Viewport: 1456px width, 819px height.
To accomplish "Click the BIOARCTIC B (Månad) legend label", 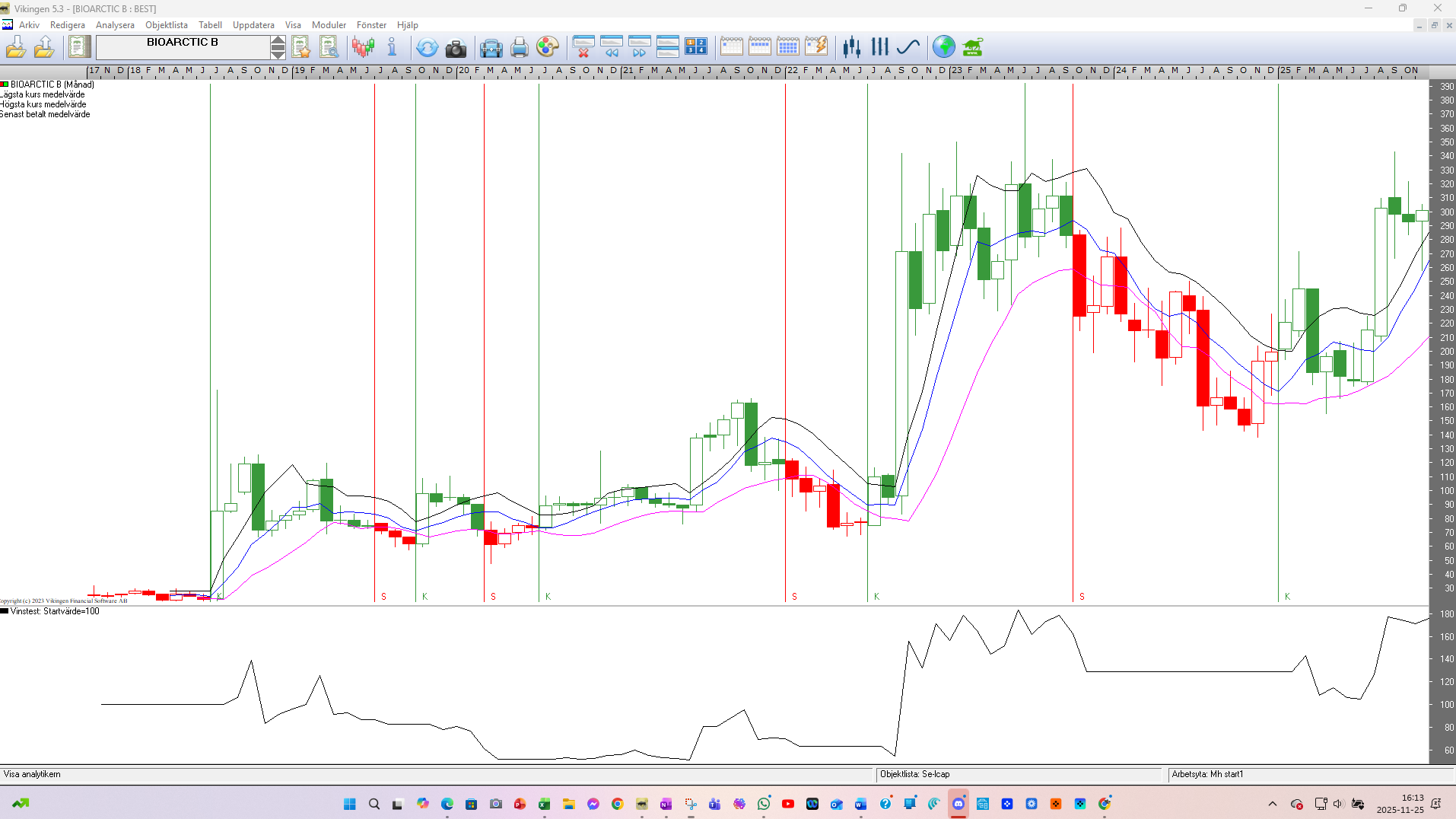I will point(52,84).
